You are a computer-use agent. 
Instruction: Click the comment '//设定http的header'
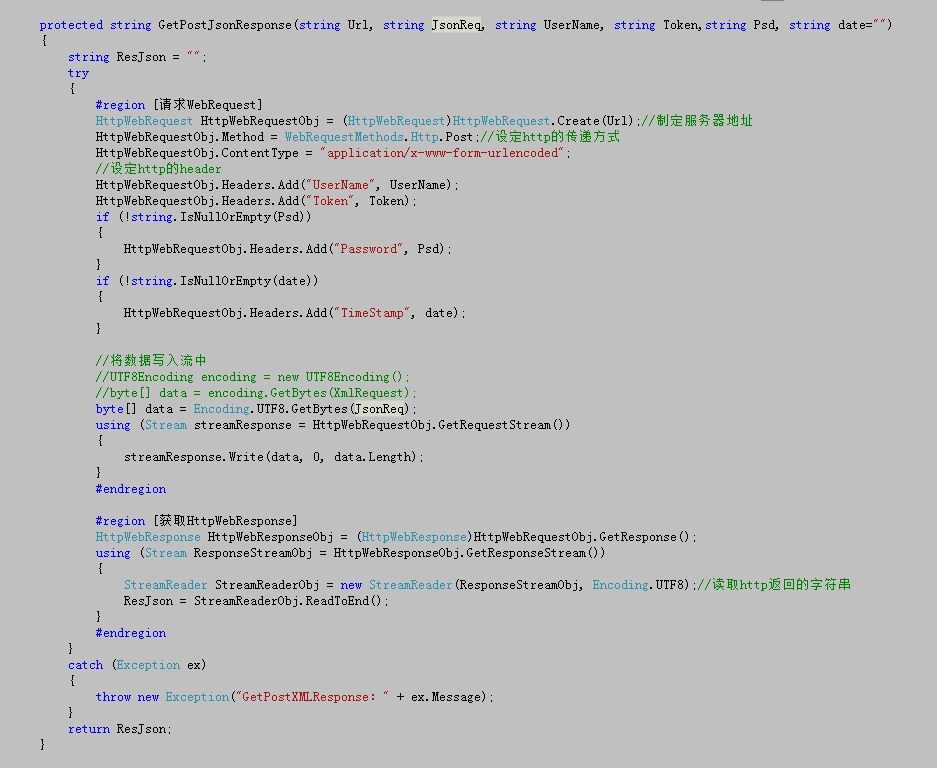point(158,169)
